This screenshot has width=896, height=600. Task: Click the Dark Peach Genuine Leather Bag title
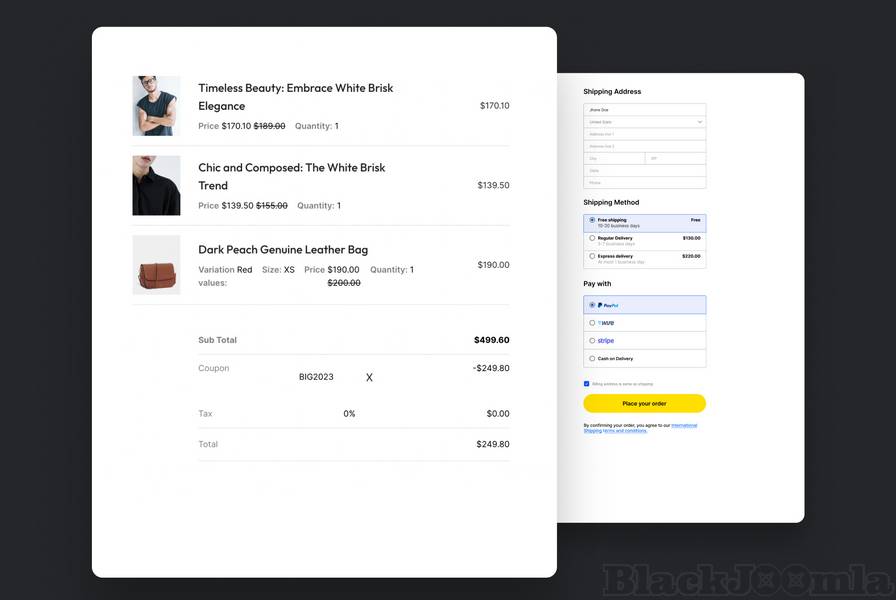click(283, 249)
